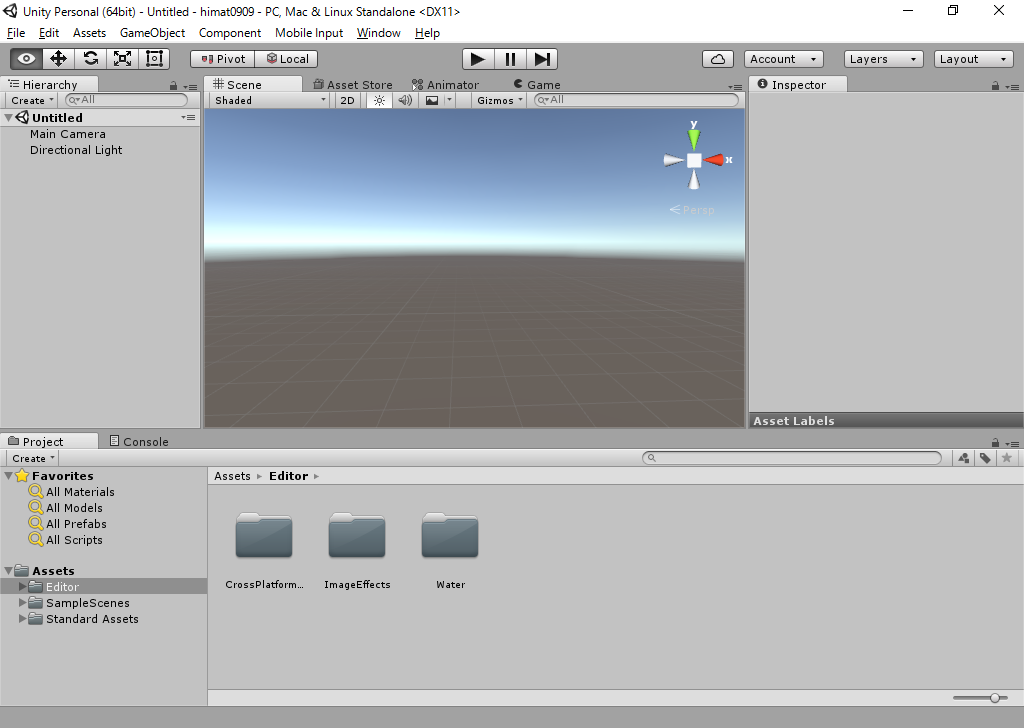Select All Materials favorite
The height and width of the screenshot is (728, 1024).
click(x=72, y=492)
